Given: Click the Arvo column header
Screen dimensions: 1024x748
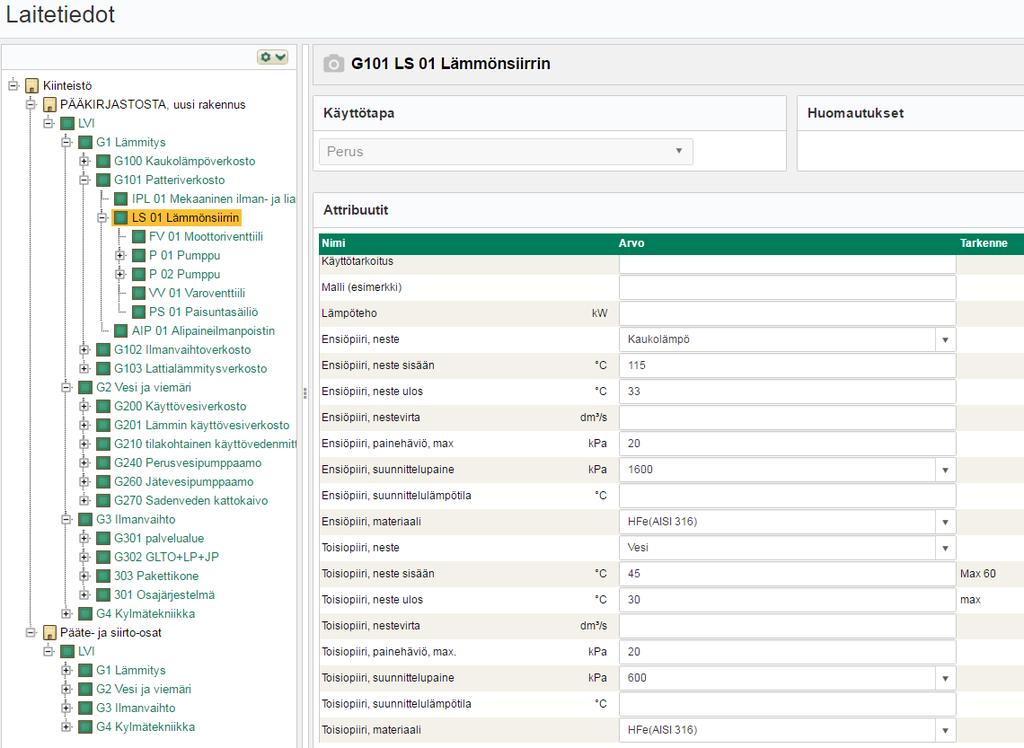Looking at the screenshot, I should (x=632, y=243).
